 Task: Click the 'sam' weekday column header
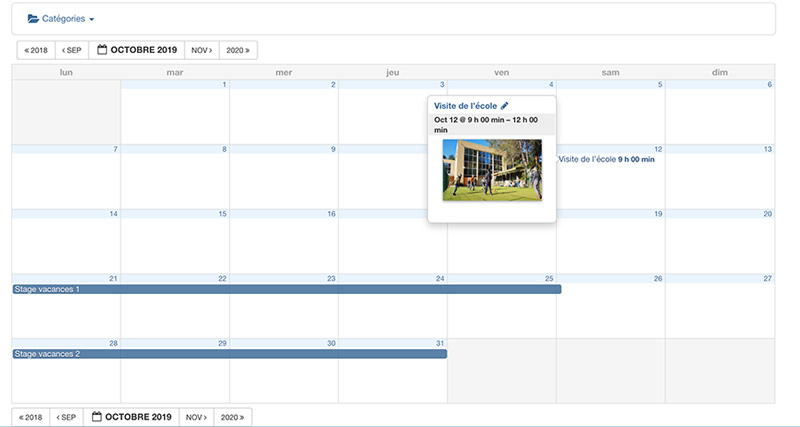point(611,72)
